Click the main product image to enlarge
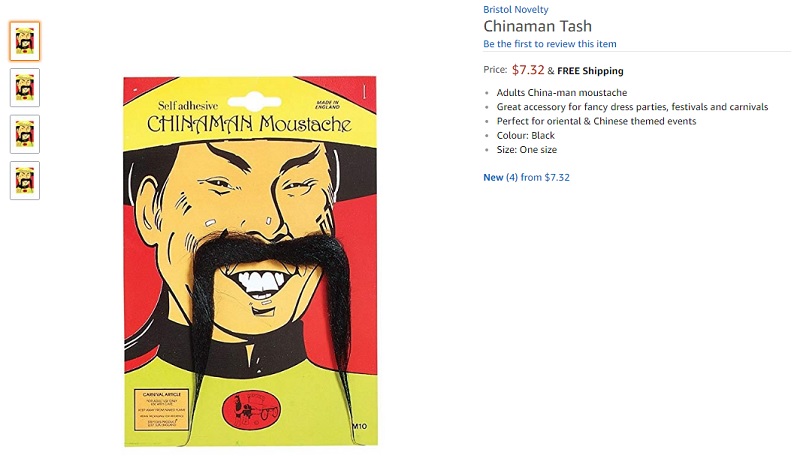800x458 pixels. [x=250, y=261]
